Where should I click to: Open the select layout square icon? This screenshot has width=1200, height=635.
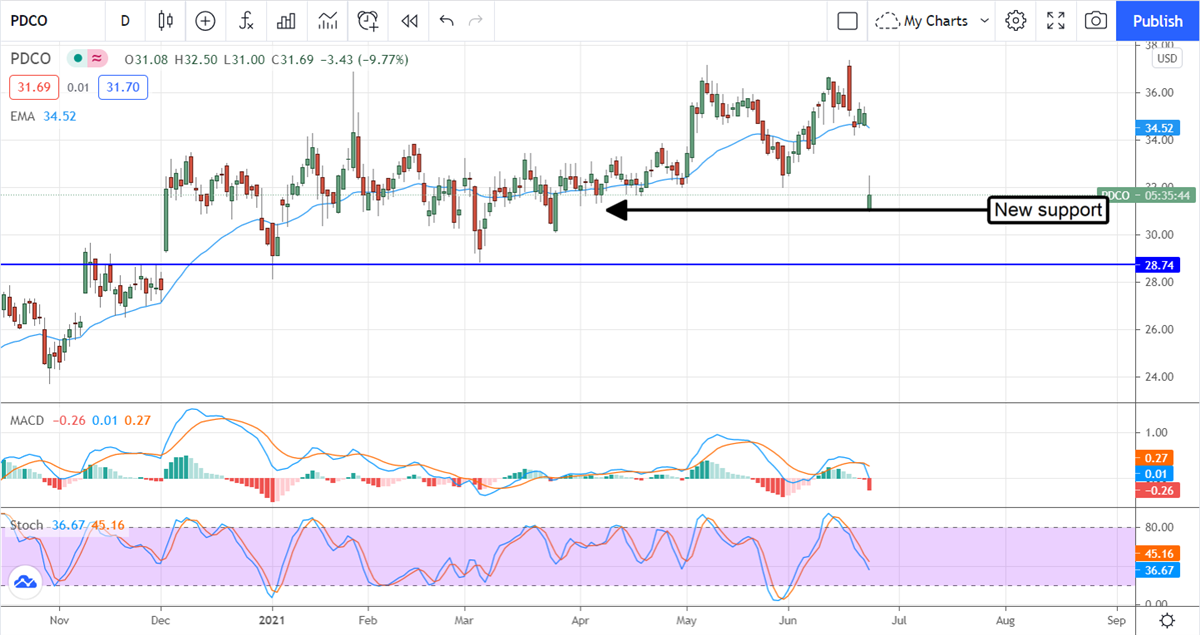848,20
